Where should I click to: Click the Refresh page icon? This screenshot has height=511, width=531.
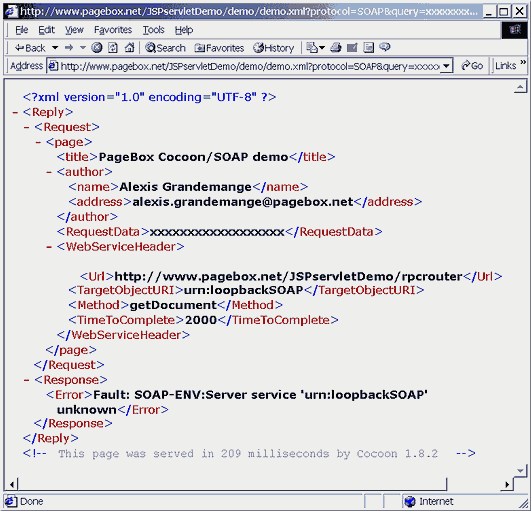113,48
